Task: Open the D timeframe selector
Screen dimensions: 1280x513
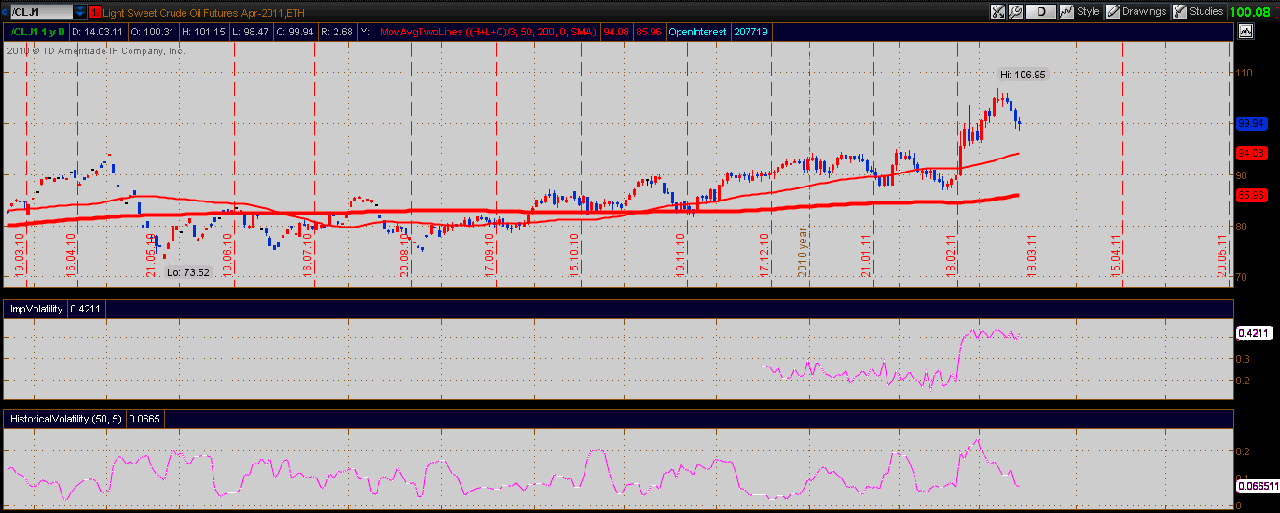Action: click(x=1040, y=12)
